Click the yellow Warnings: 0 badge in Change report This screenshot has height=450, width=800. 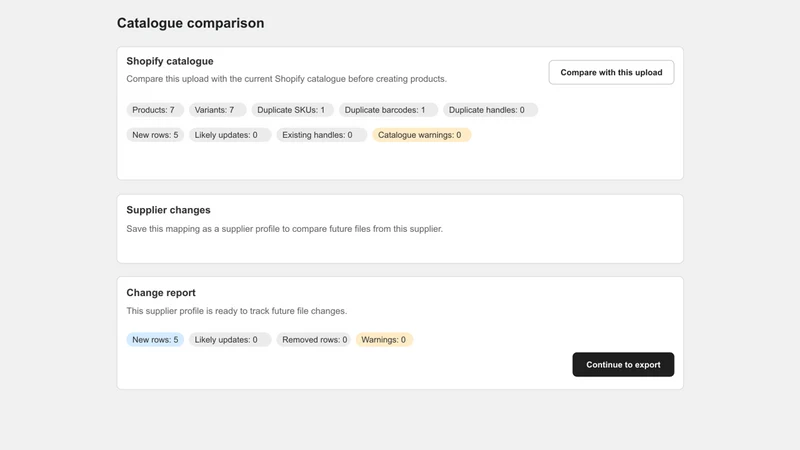384,339
